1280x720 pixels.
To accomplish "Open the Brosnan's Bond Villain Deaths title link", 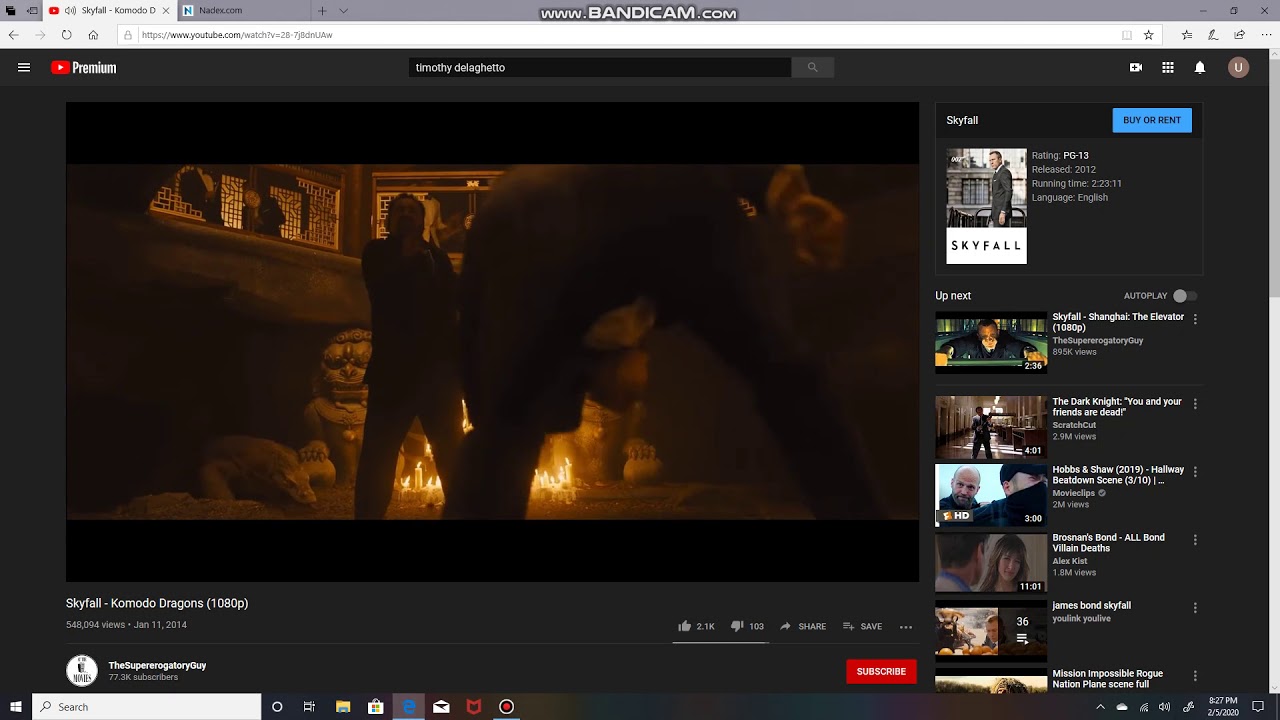I will click(1108, 543).
